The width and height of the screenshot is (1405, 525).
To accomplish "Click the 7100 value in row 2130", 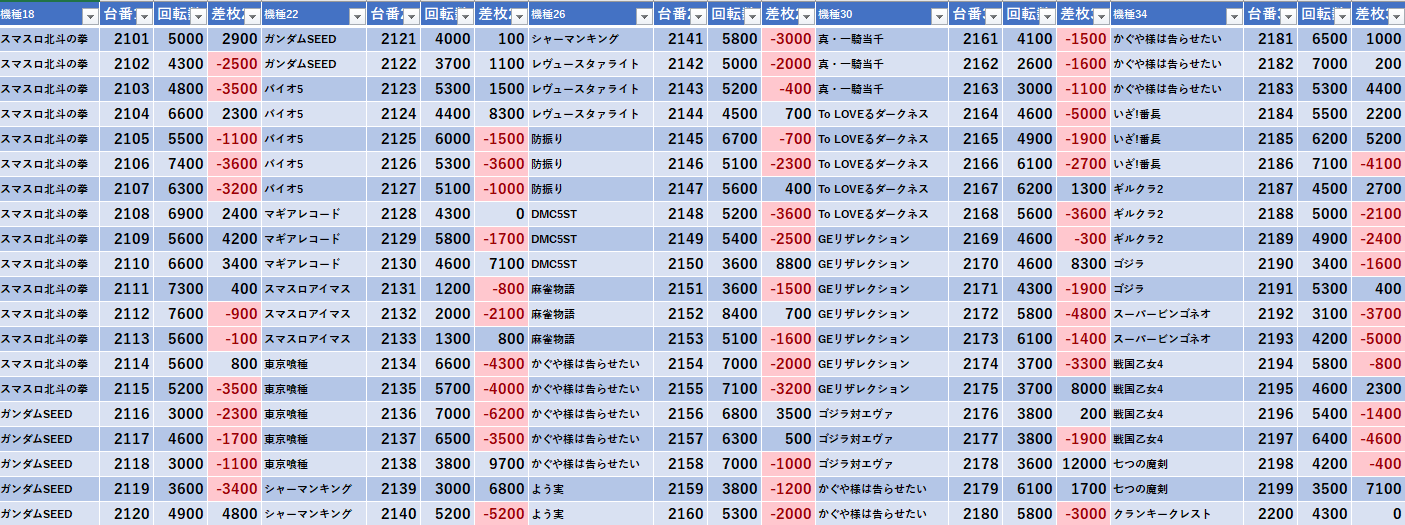I will tap(502, 264).
